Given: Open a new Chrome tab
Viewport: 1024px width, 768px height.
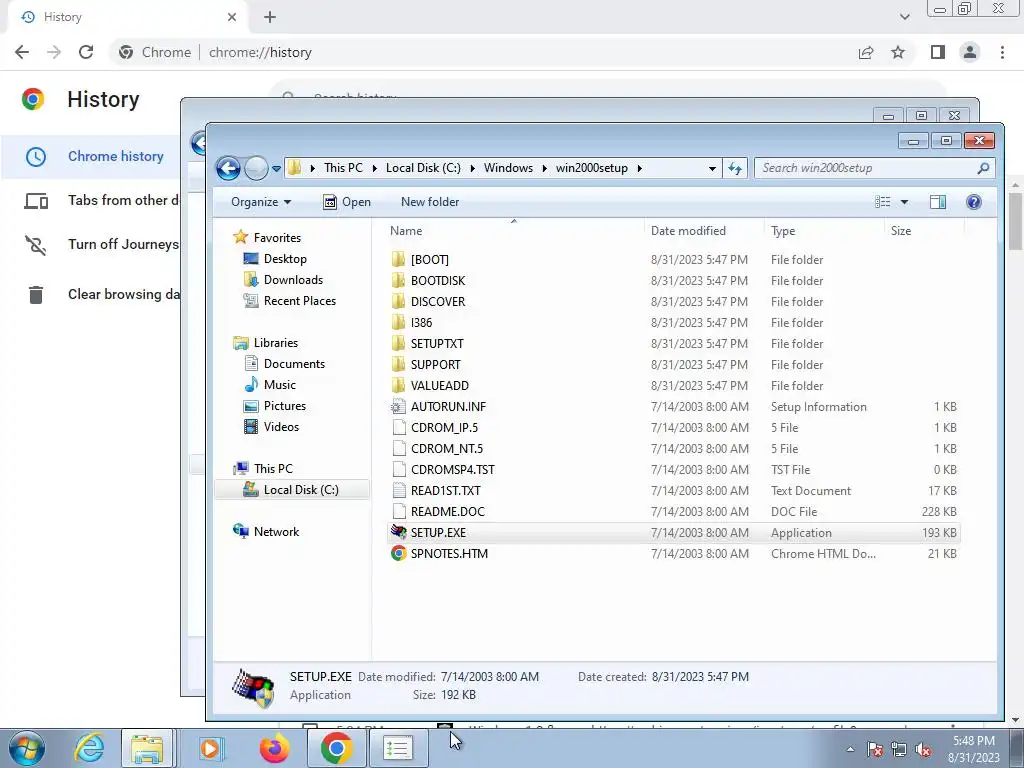Looking at the screenshot, I should [x=270, y=17].
